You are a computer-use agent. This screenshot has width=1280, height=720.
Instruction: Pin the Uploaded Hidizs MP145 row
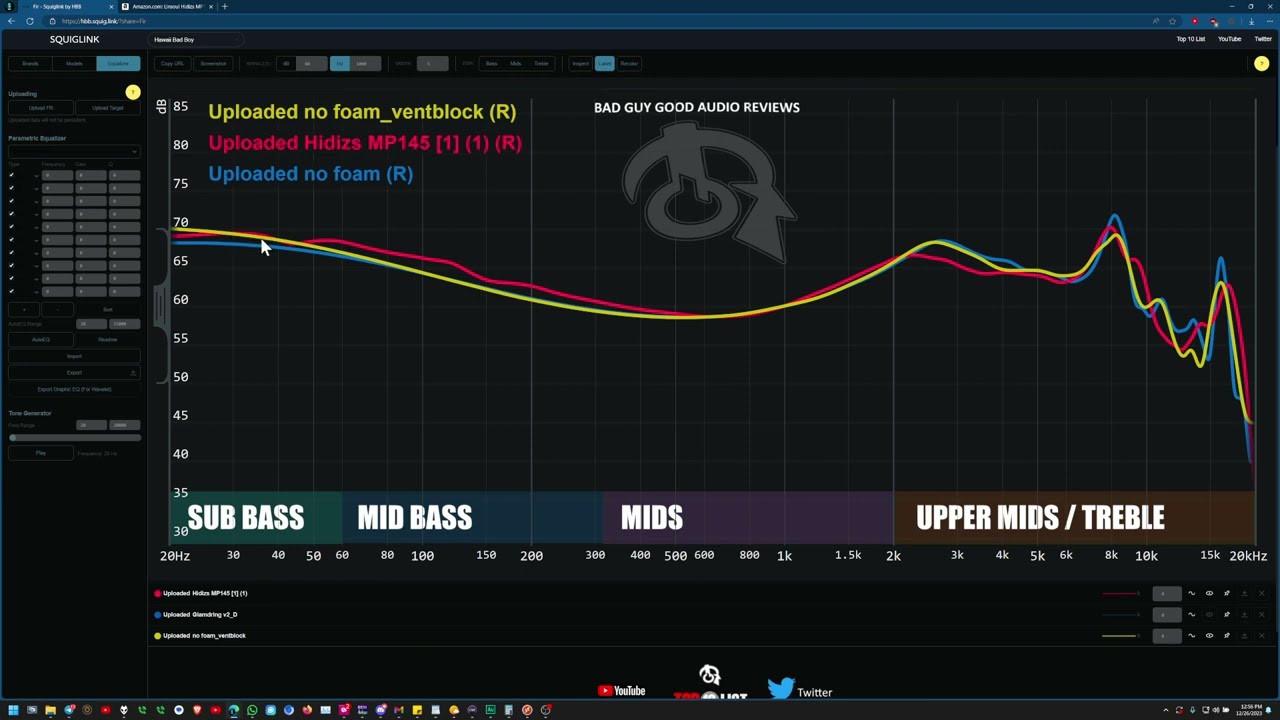click(1227, 593)
